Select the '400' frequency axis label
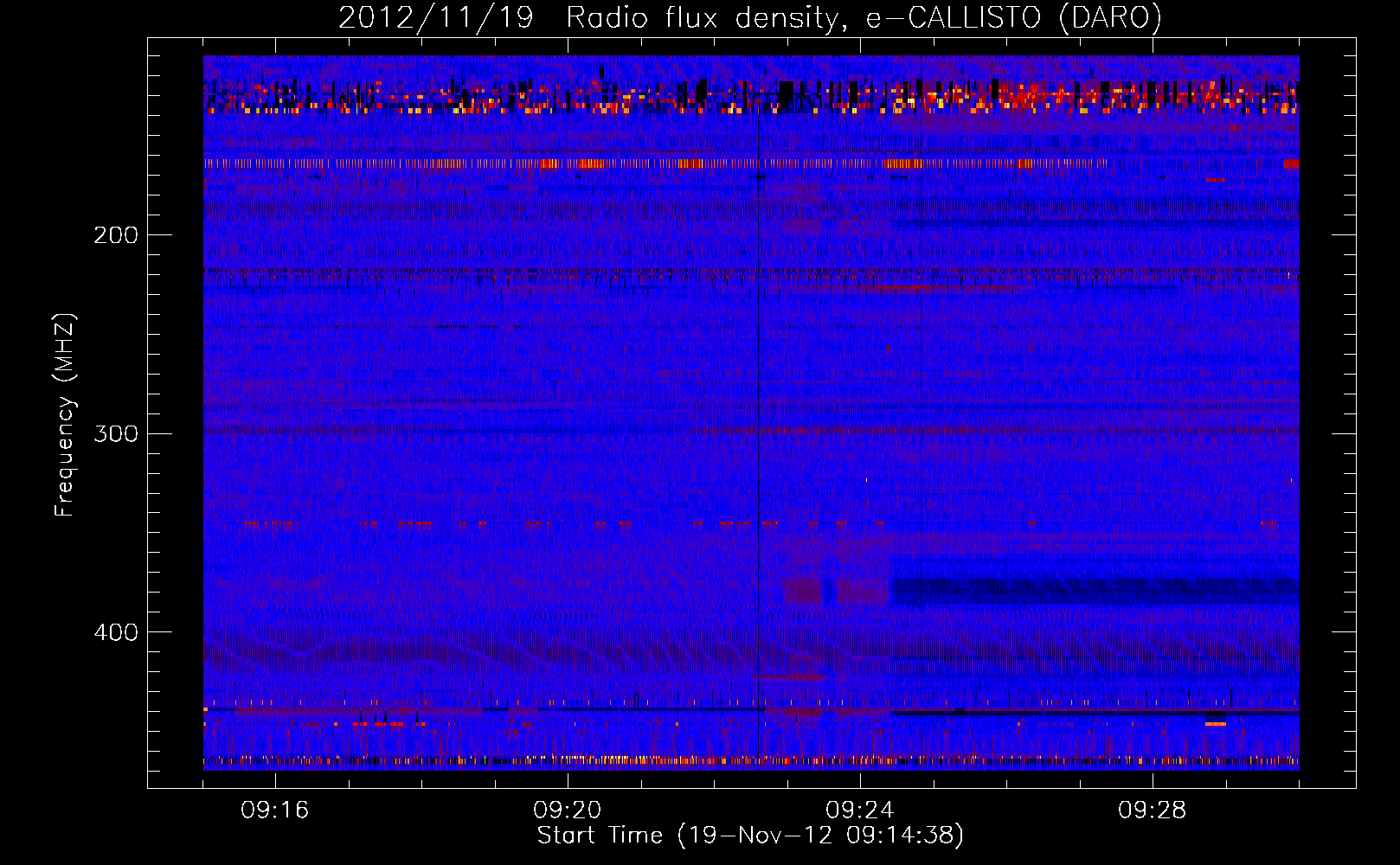The image size is (1400, 865). 116,633
